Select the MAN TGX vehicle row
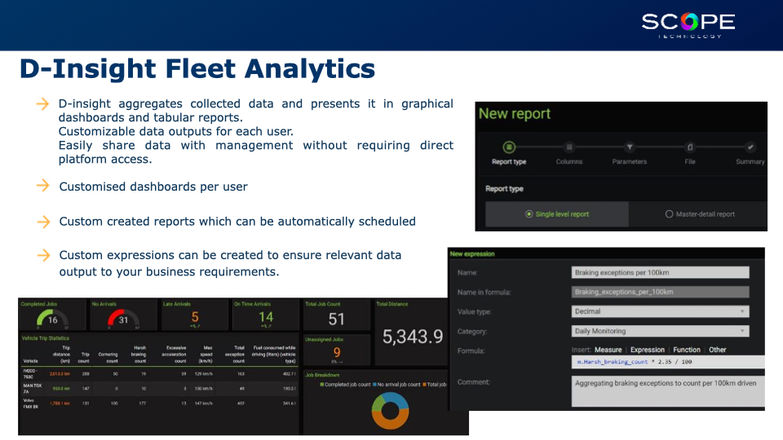 pyautogui.click(x=159, y=389)
